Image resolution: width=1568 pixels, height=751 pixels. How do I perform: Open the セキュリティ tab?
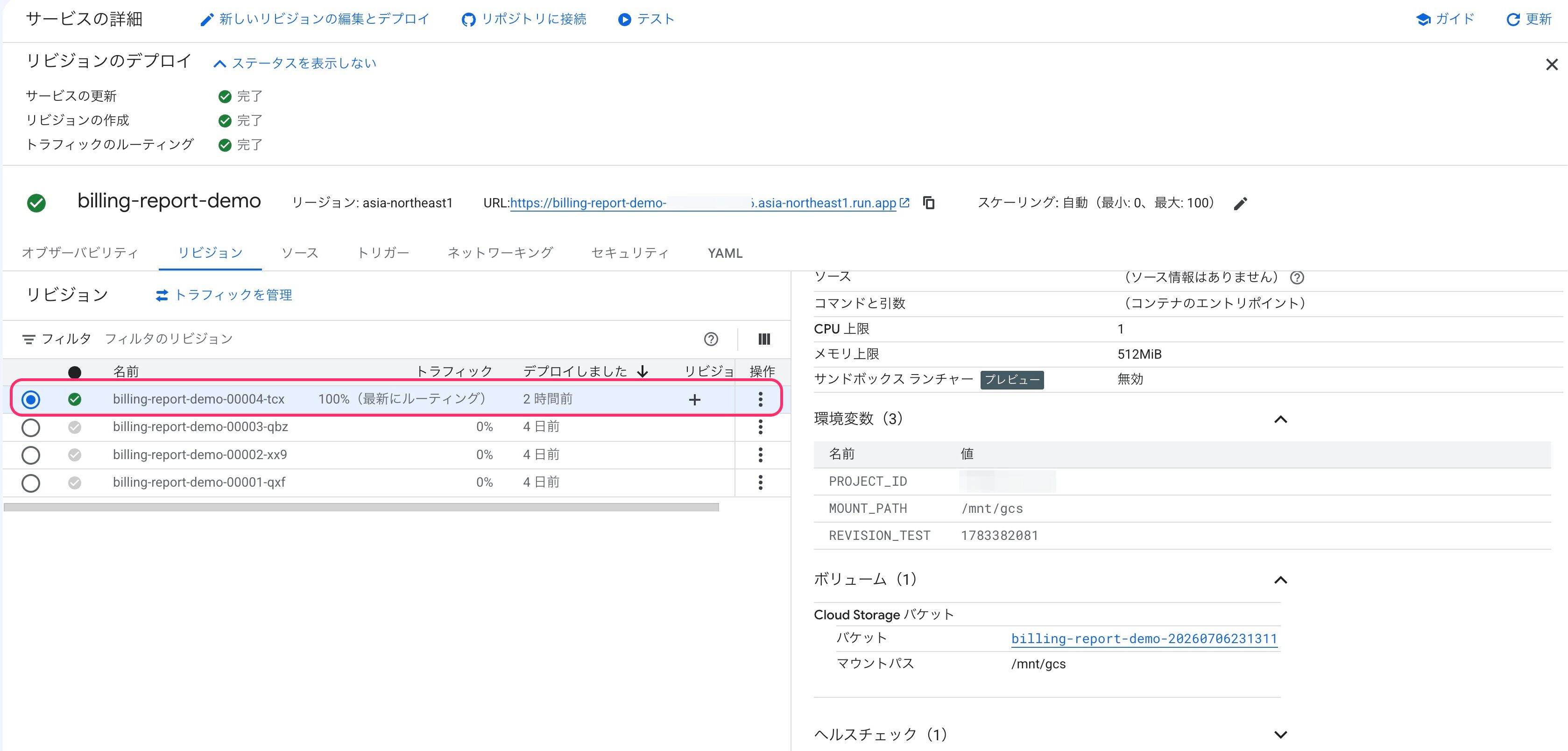[x=630, y=253]
